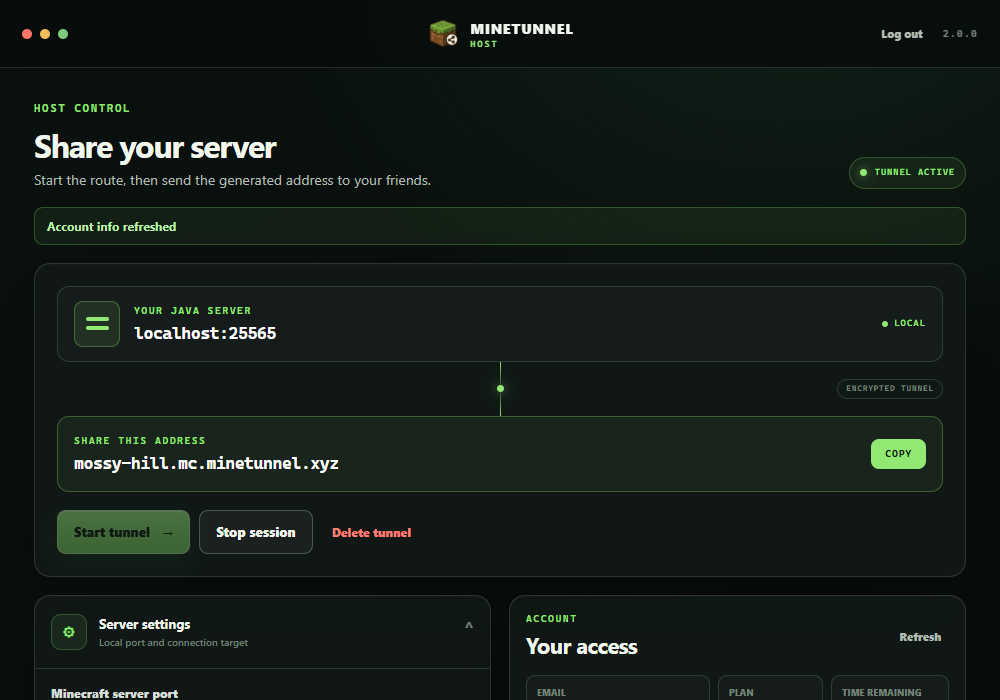Stop the current session

click(x=256, y=532)
